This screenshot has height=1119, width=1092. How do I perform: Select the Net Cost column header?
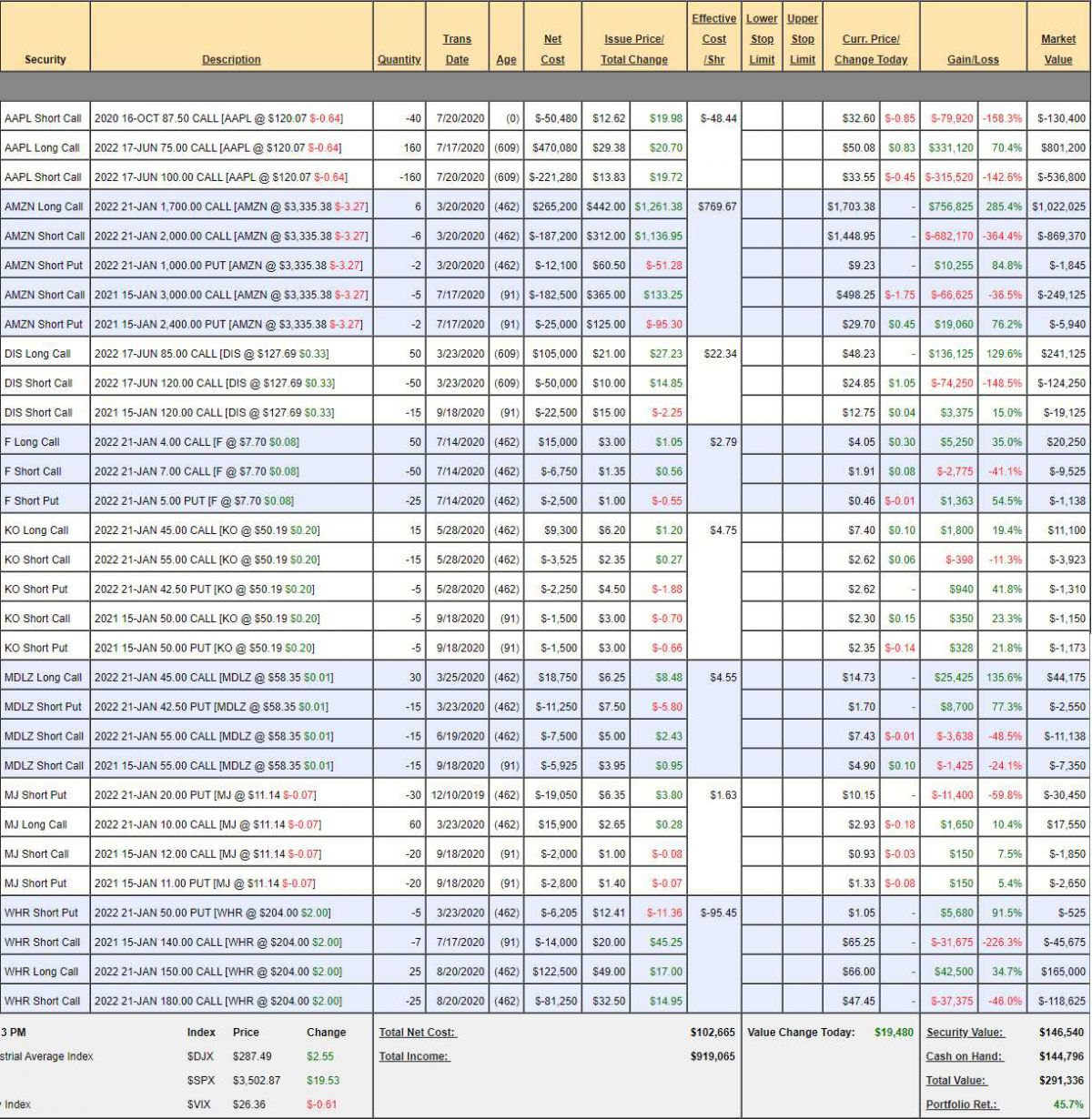pyautogui.click(x=552, y=49)
